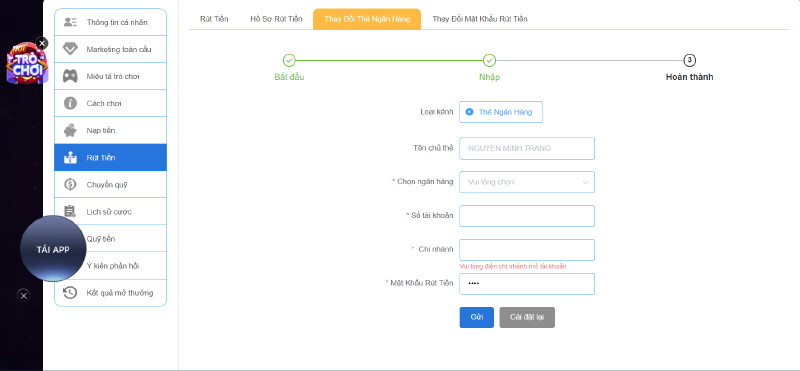Viewport: 800px width, 371px height.
Task: Open Cách chơi menu item
Action: pyautogui.click(x=111, y=103)
